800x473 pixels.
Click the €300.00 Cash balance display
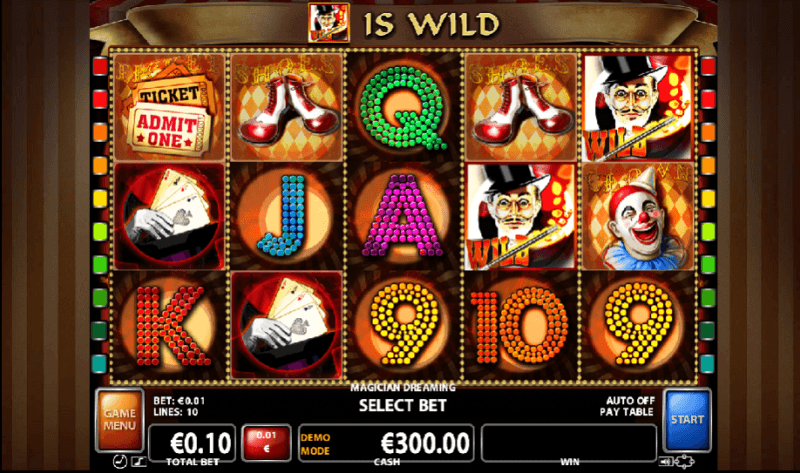pos(386,442)
